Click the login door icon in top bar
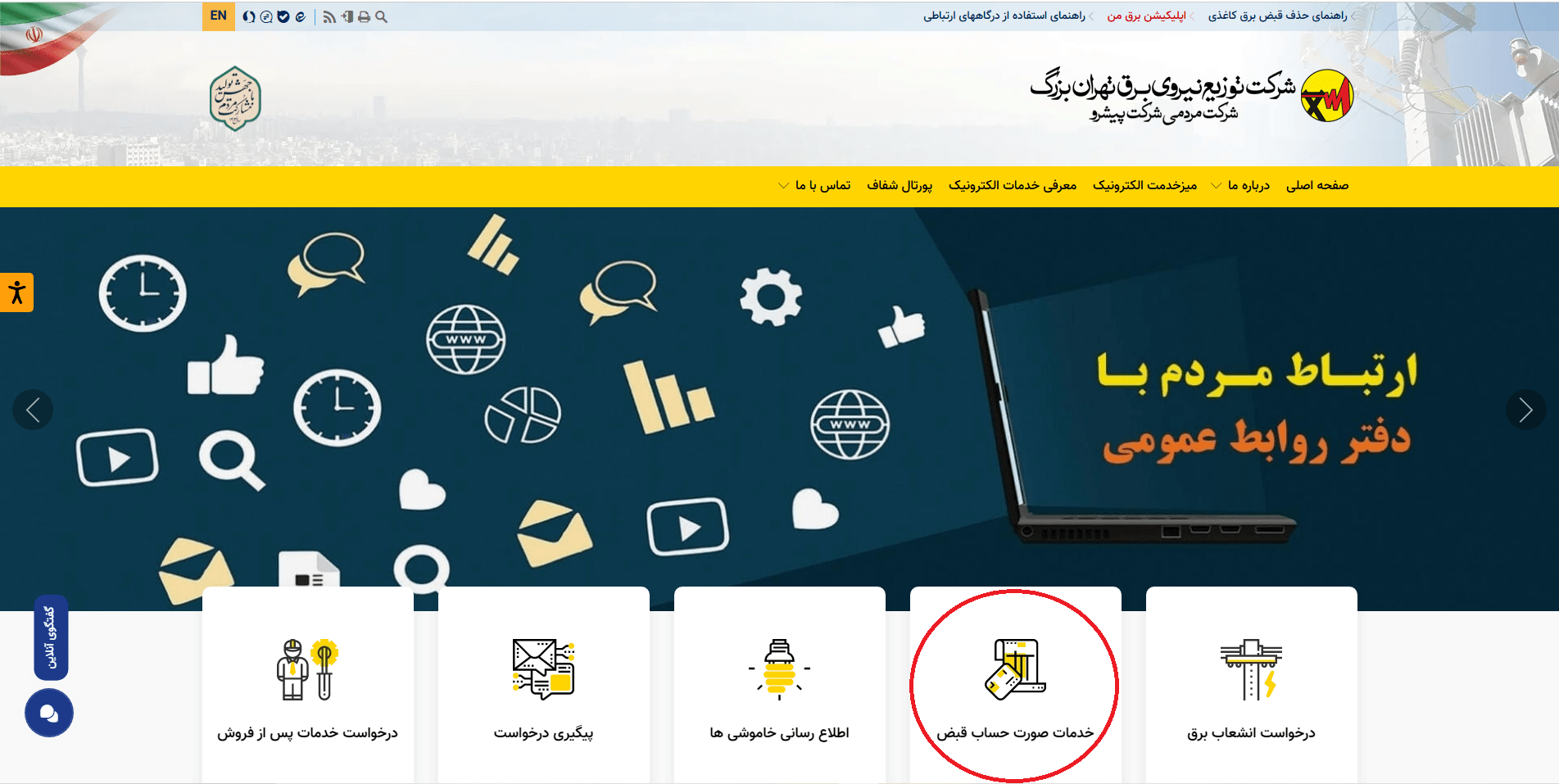 point(347,16)
